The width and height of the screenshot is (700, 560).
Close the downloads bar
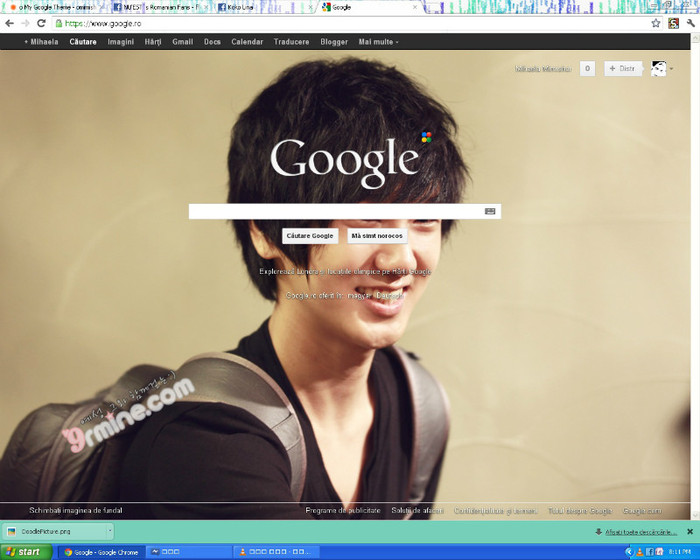(691, 532)
